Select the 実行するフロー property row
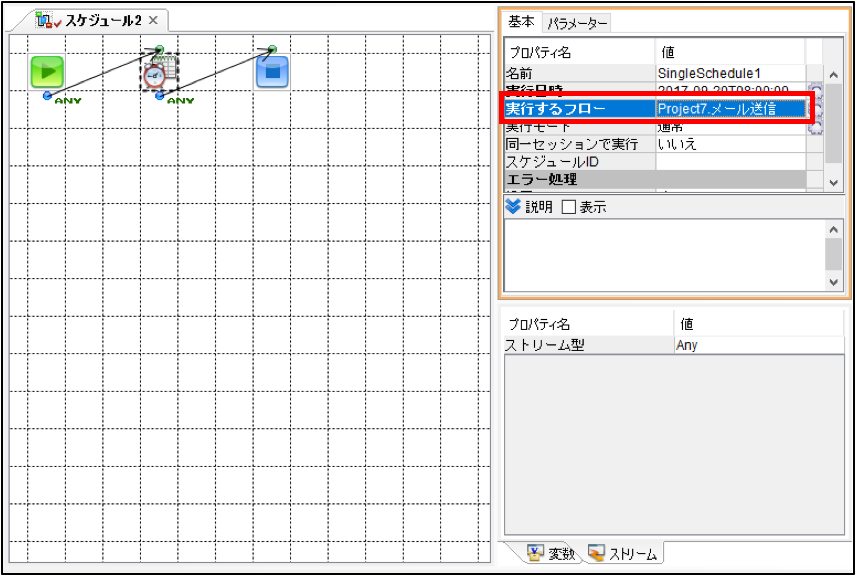Viewport: 857px width, 577px height. tap(655, 109)
